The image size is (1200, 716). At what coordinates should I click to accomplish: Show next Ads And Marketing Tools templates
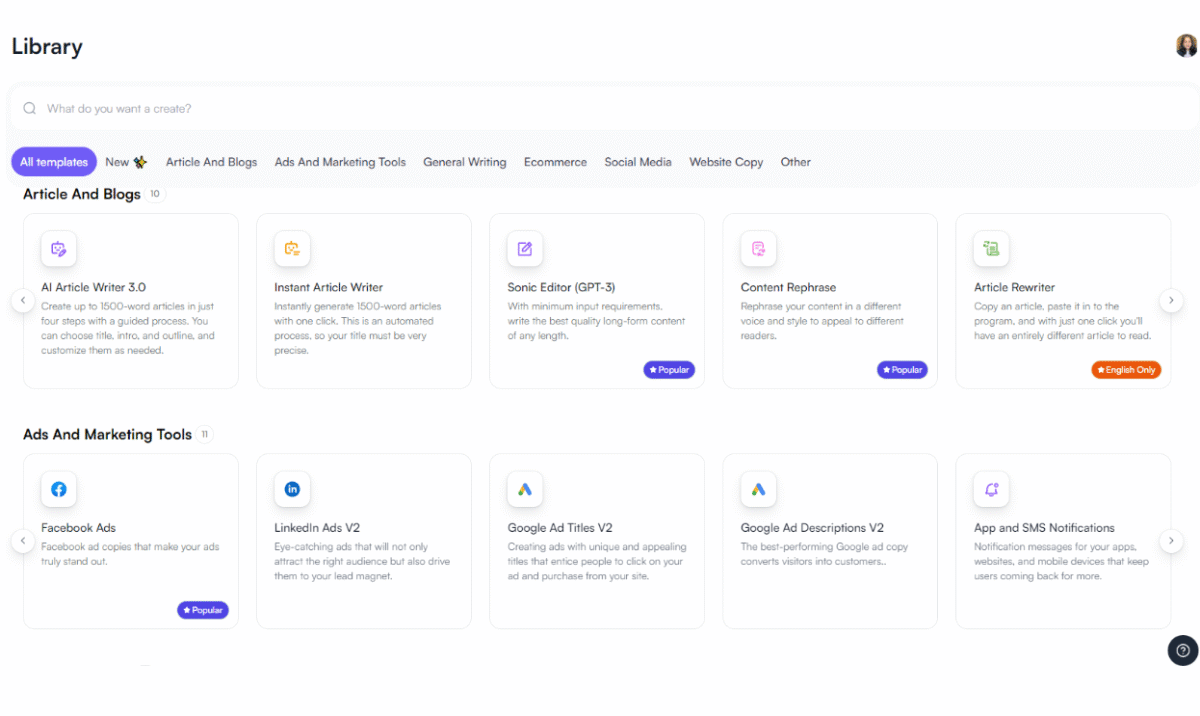coord(1171,541)
